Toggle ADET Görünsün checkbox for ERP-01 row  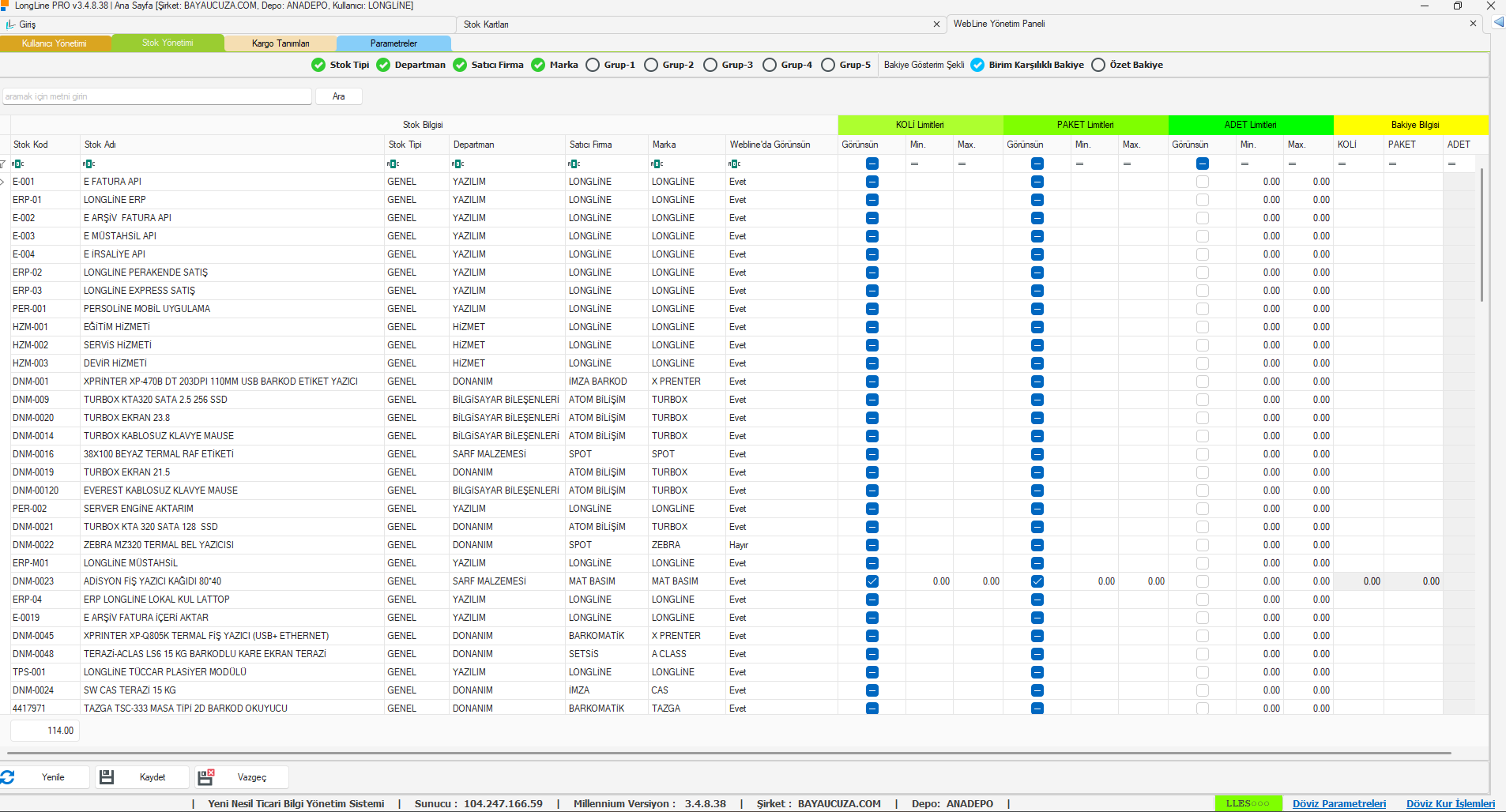tap(1203, 200)
